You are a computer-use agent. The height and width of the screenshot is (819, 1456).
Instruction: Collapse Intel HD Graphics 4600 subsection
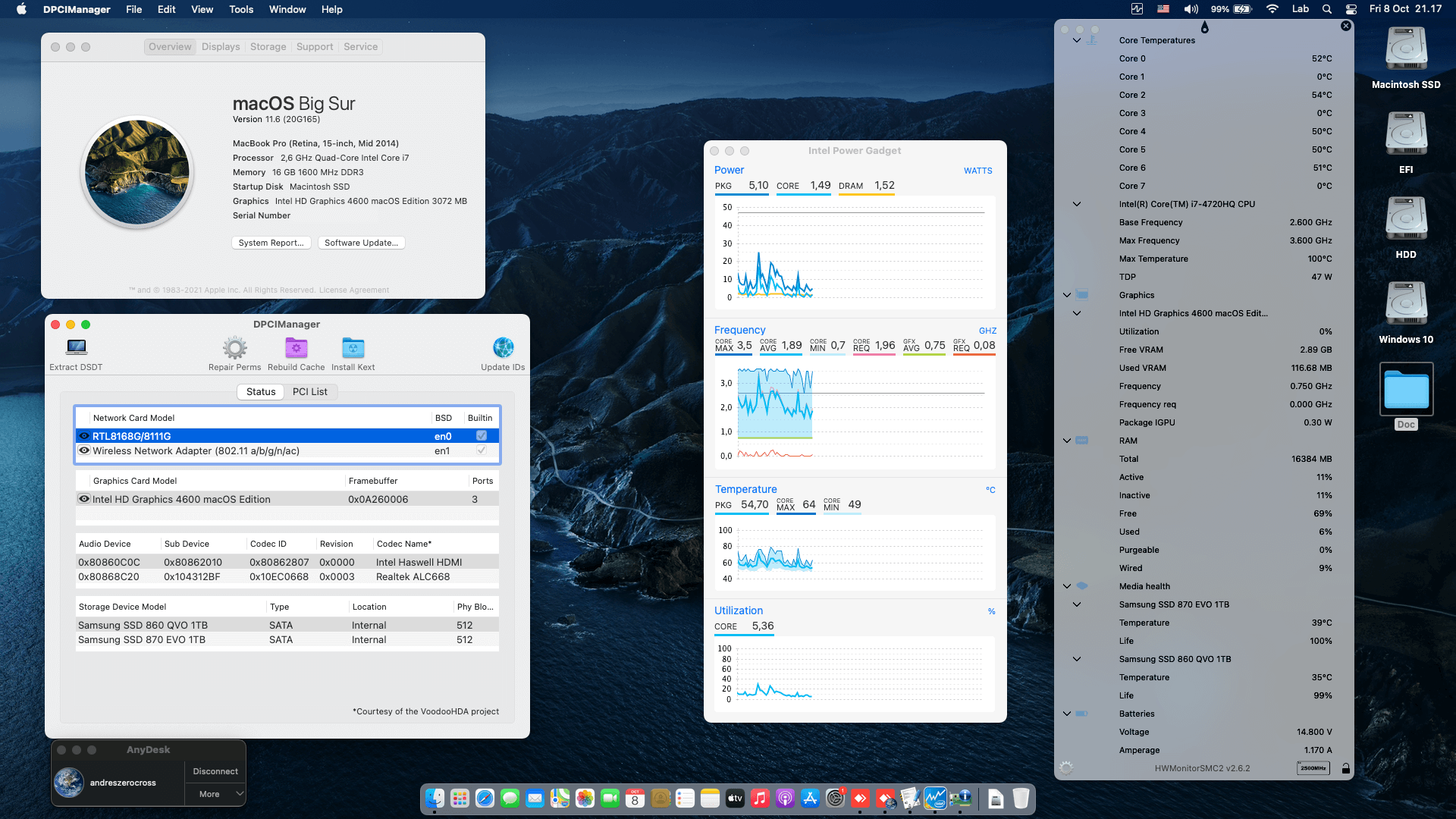1077,313
